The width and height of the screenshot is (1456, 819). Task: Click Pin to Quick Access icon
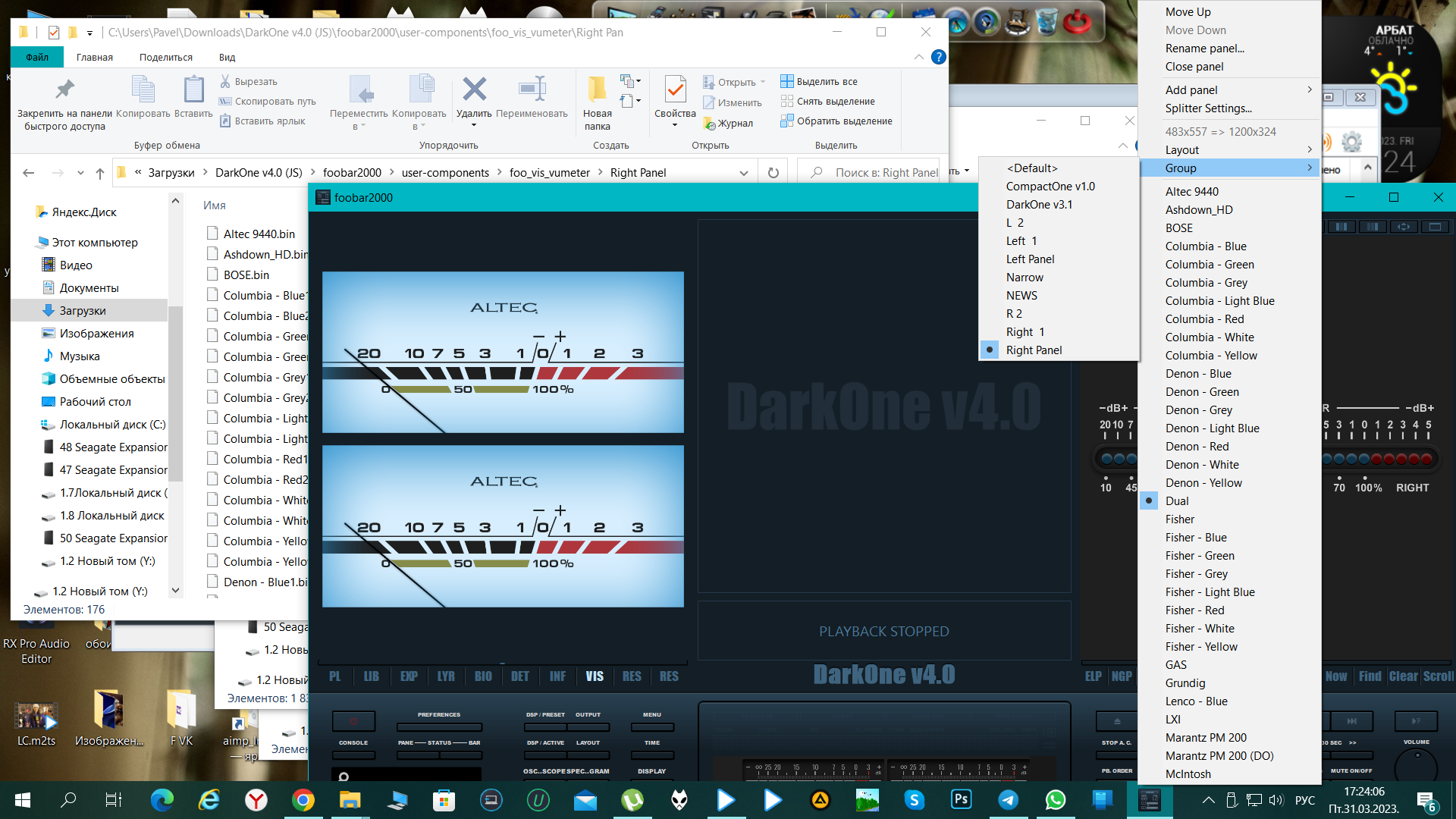coord(64,89)
